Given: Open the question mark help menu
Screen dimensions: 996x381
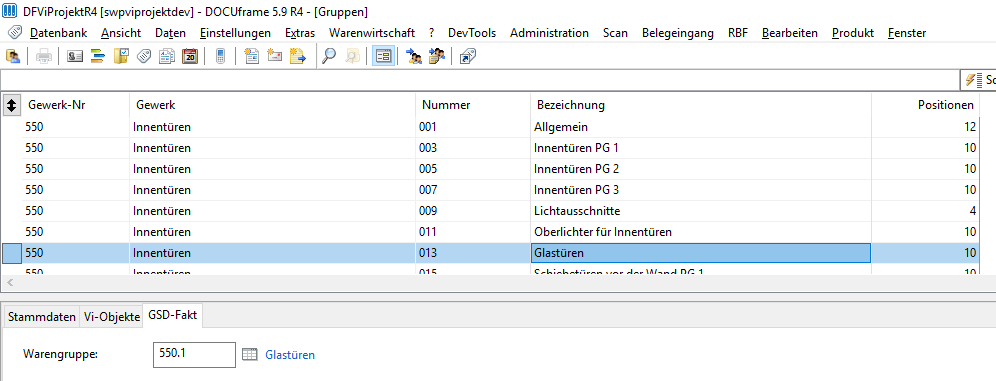Looking at the screenshot, I should [x=431, y=33].
